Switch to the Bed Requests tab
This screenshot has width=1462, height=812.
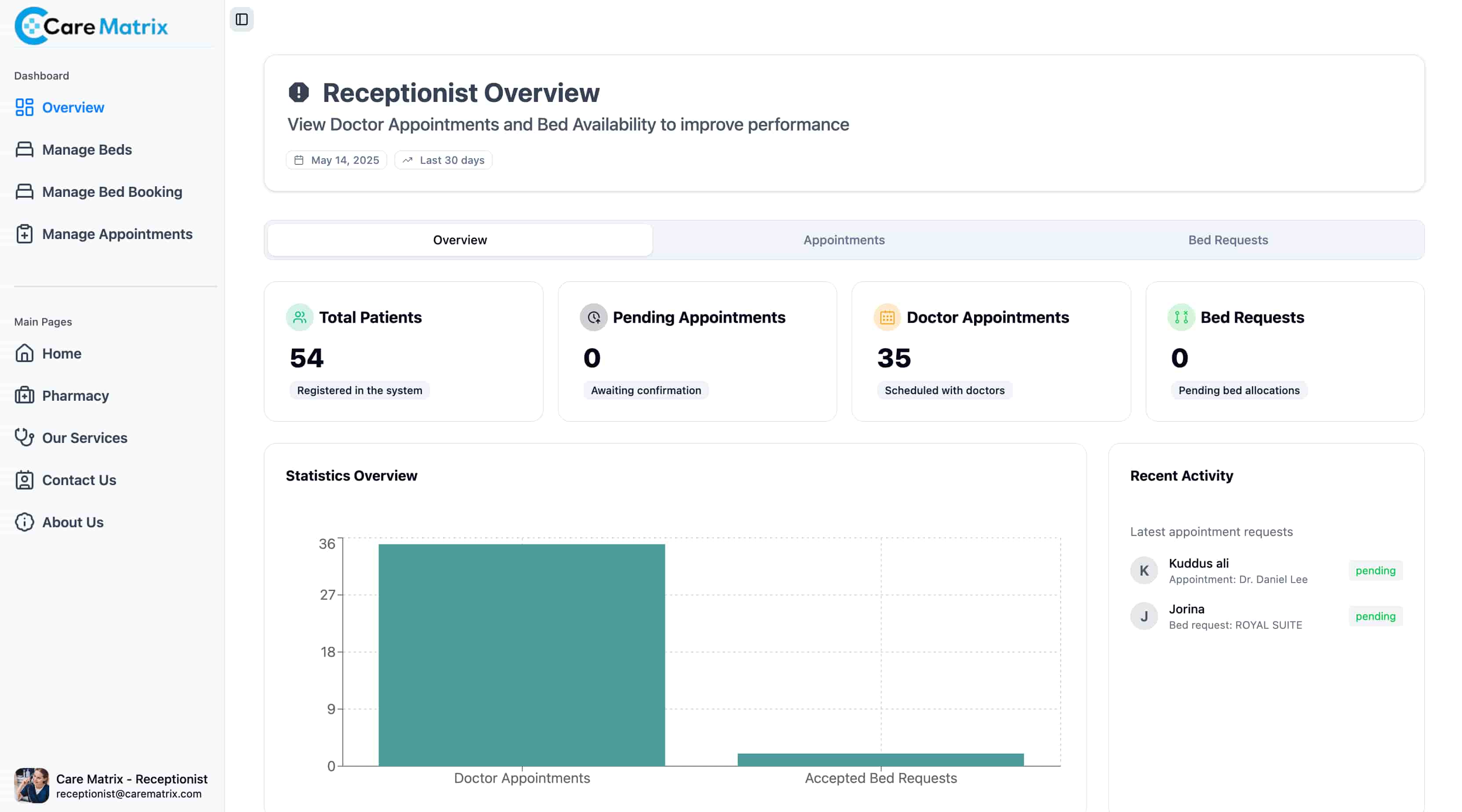tap(1228, 240)
